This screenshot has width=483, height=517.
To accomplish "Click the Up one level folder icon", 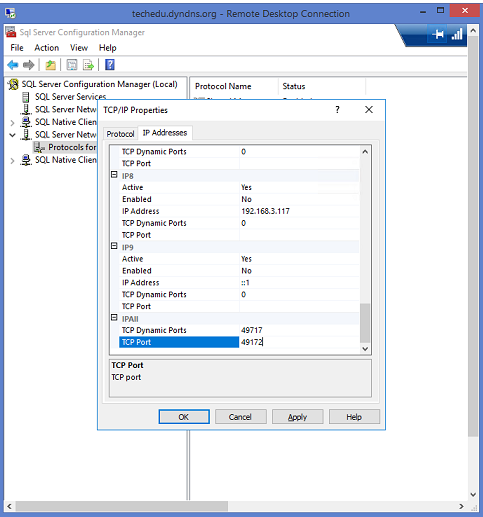I will click(50, 65).
